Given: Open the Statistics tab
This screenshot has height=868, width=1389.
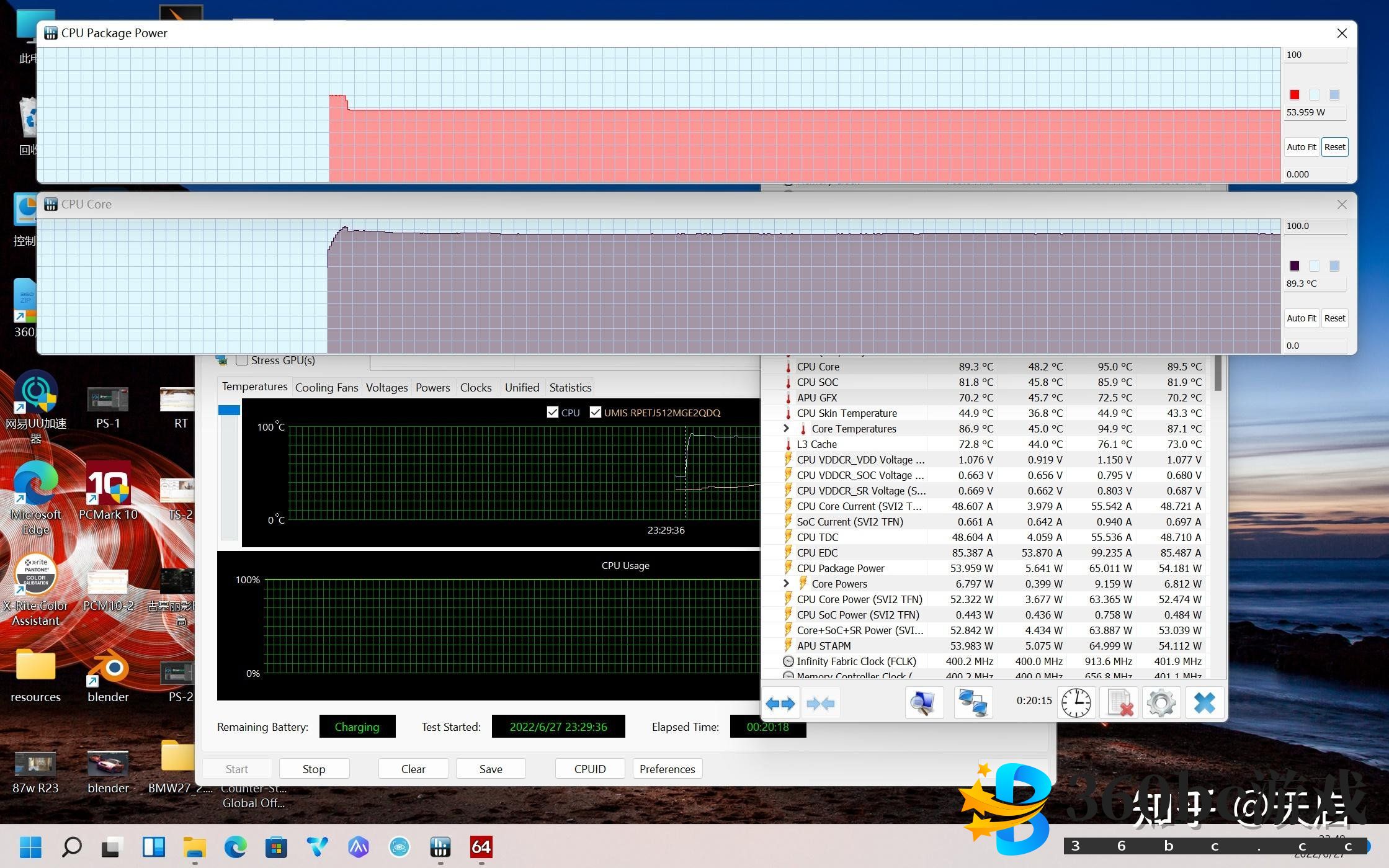Looking at the screenshot, I should point(569,387).
